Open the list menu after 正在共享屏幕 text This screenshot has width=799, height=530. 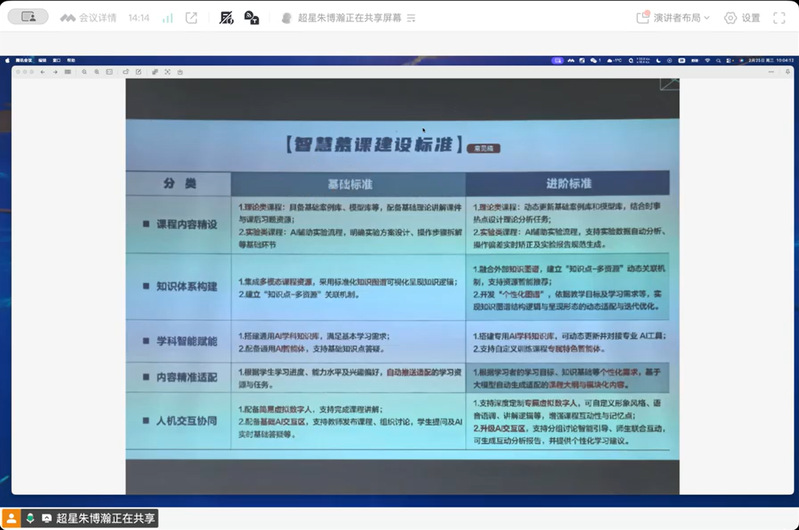[x=411, y=18]
